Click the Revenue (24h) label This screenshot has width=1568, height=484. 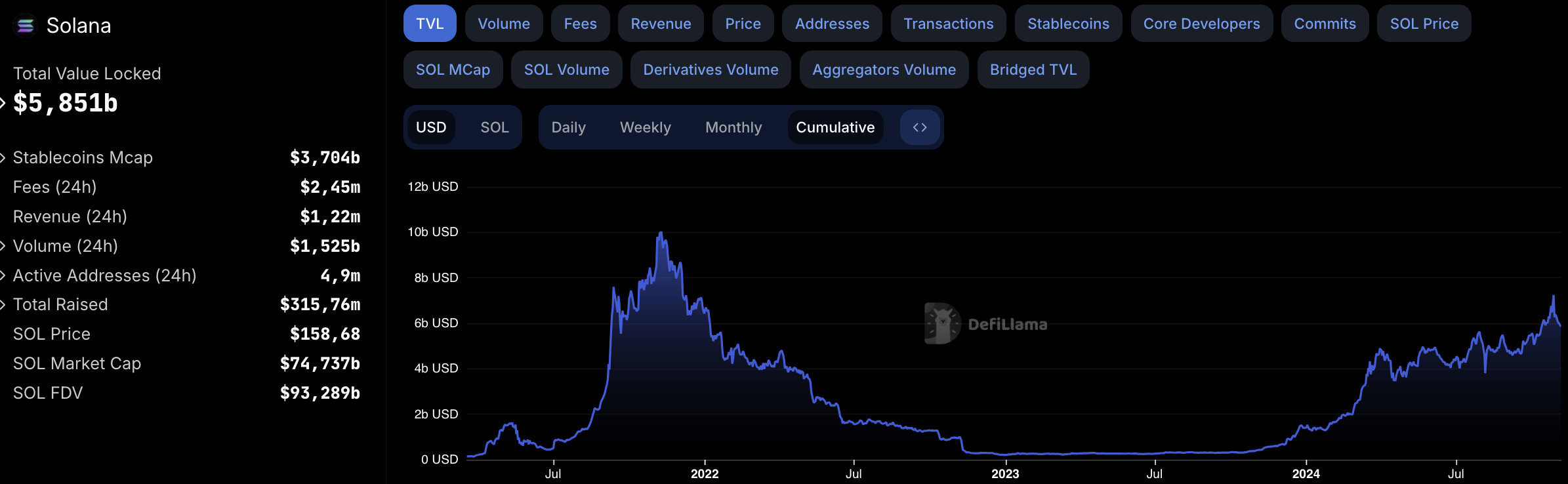70,216
